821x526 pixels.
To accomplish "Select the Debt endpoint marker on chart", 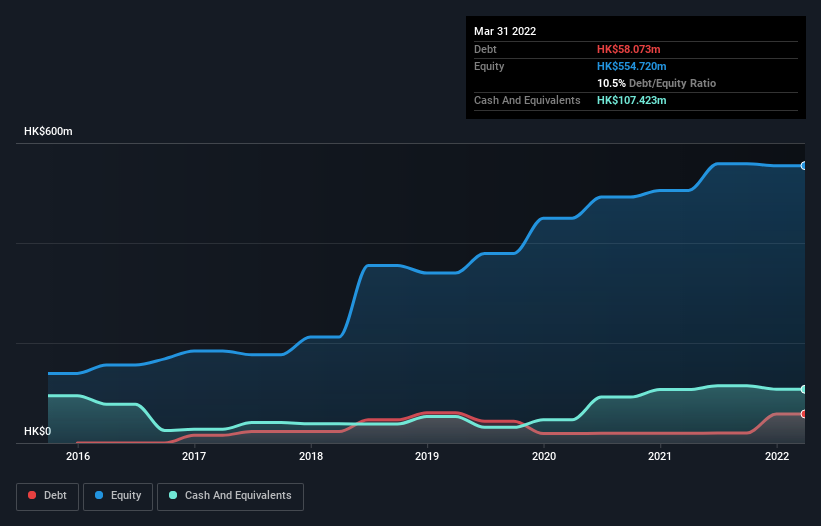I will click(x=804, y=414).
